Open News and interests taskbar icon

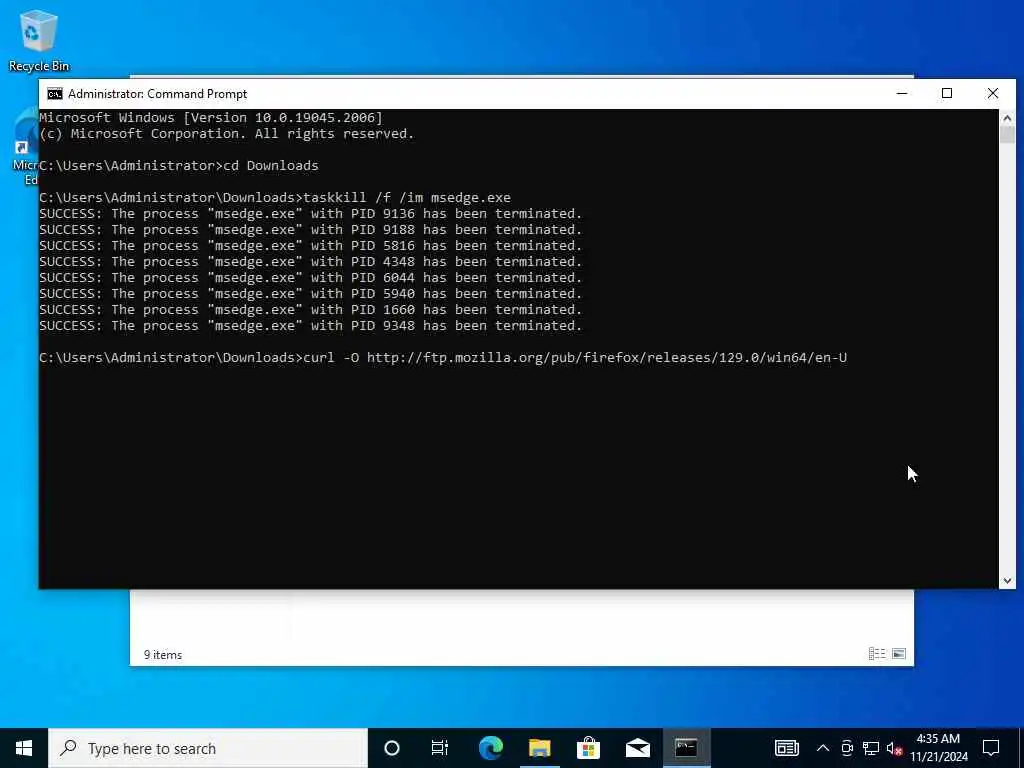tap(786, 748)
